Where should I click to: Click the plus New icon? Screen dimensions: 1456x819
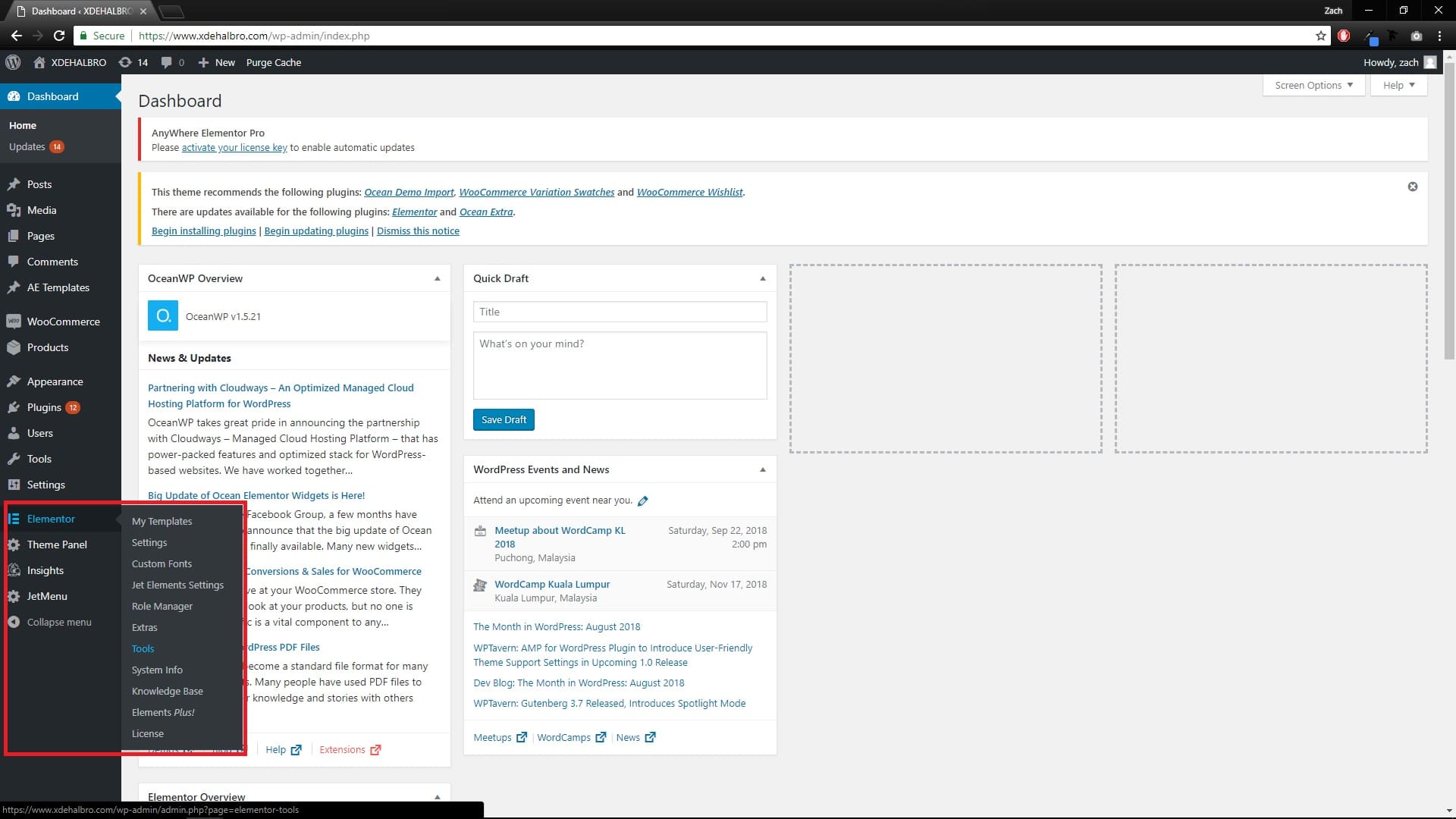point(203,62)
